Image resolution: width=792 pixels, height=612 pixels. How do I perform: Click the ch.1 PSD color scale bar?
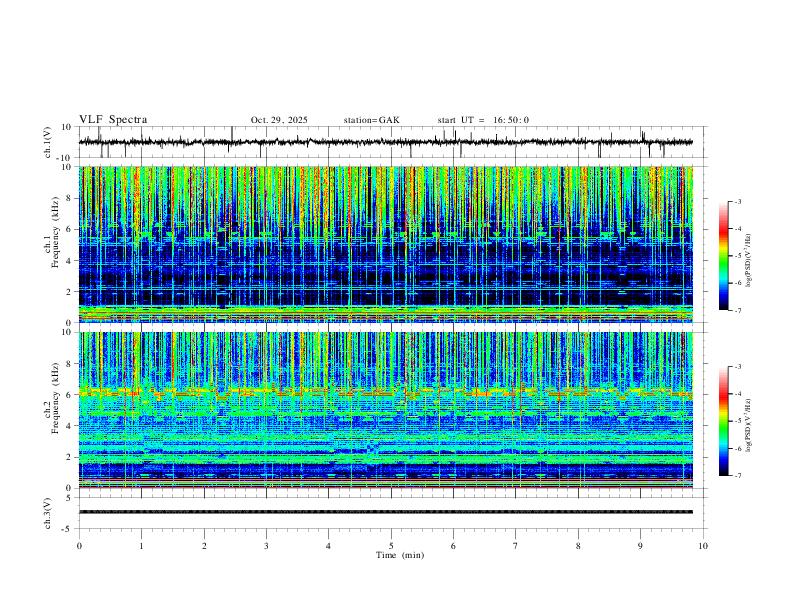[724, 256]
